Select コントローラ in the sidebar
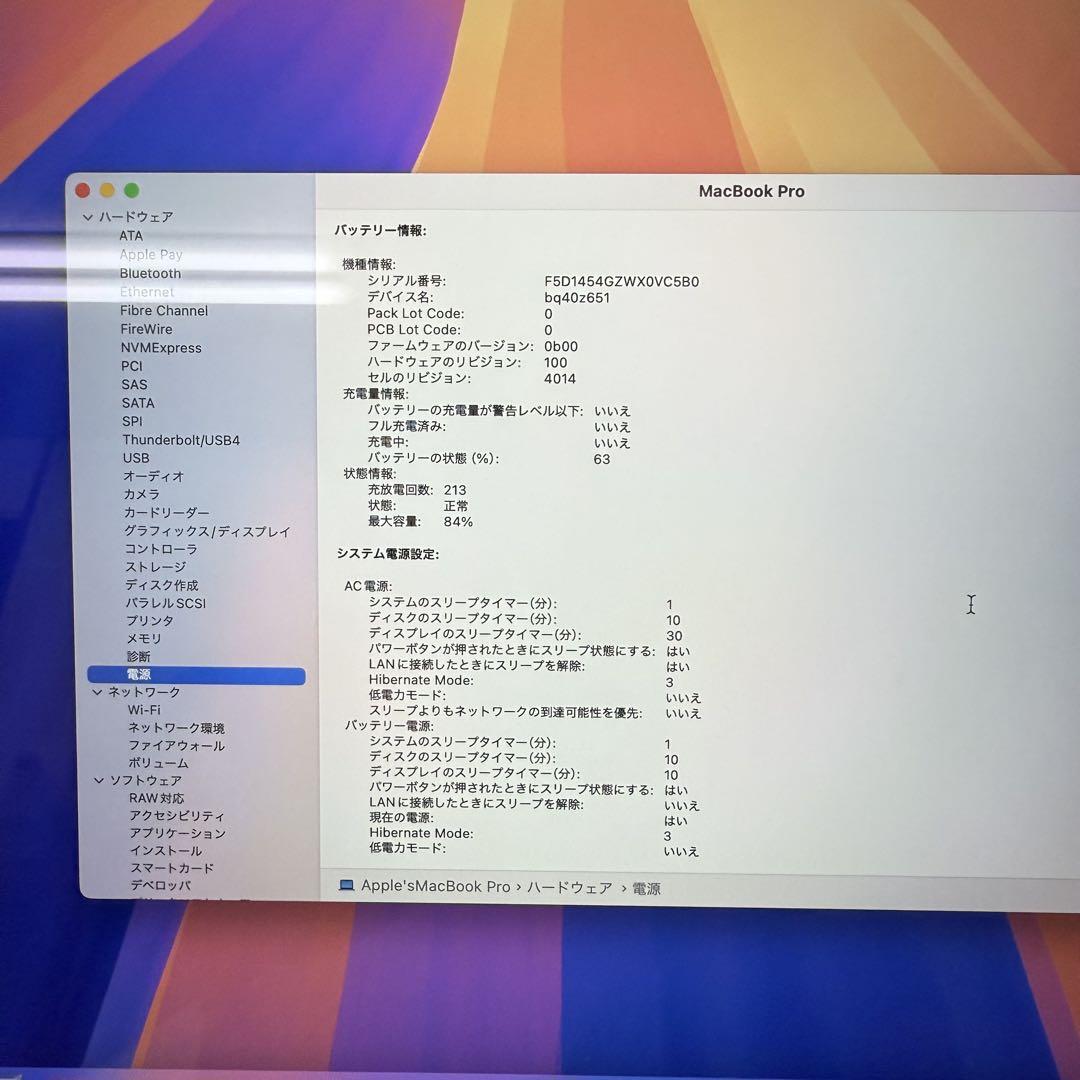This screenshot has width=1080, height=1080. coord(160,549)
